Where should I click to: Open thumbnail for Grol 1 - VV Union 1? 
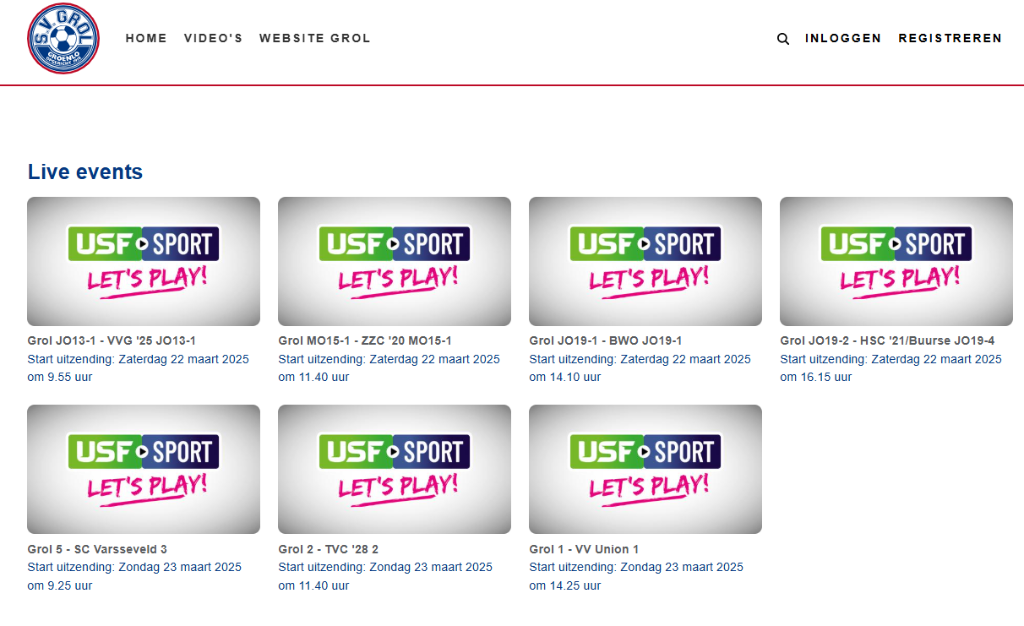645,469
